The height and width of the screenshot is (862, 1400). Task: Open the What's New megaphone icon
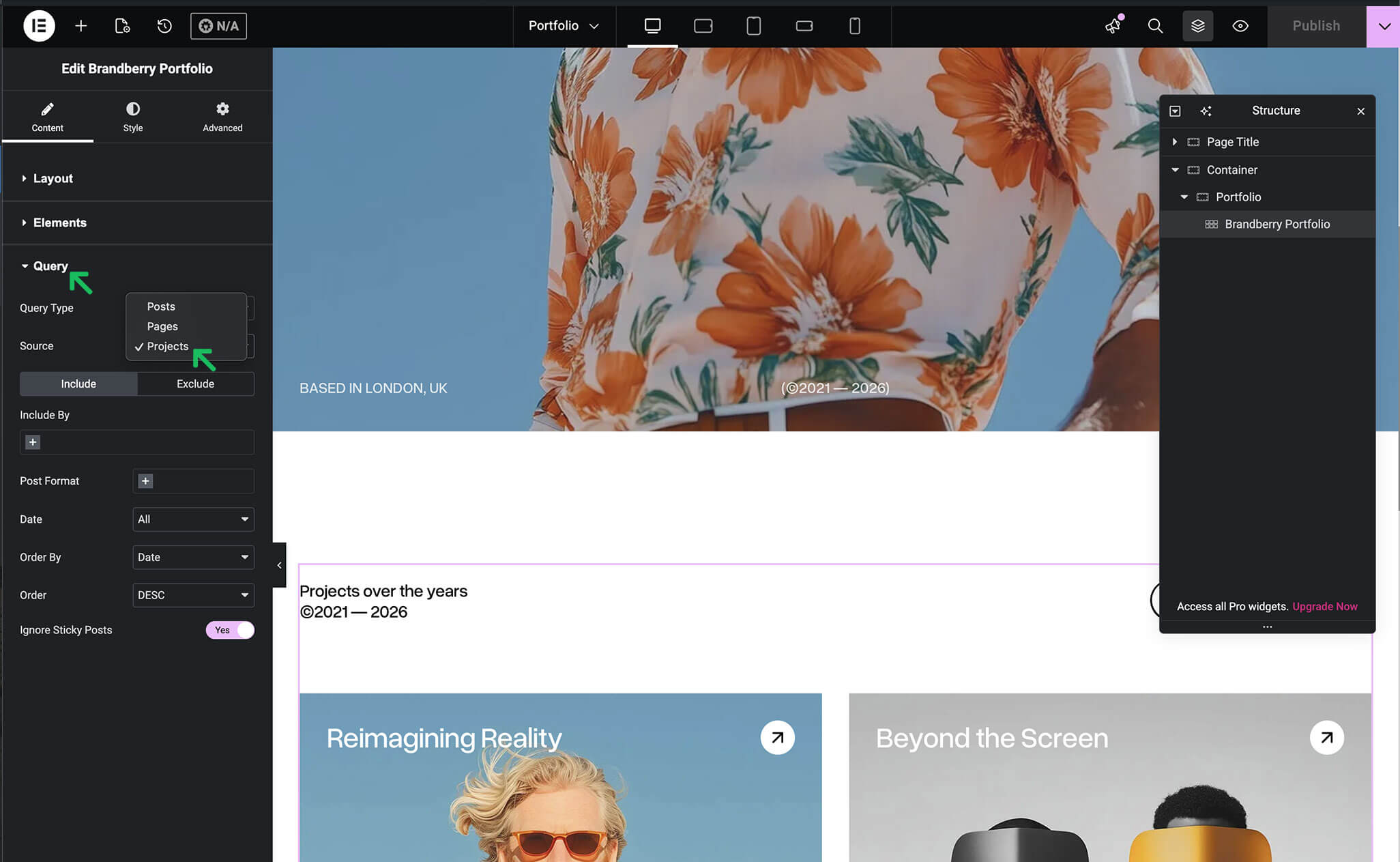tap(1113, 26)
